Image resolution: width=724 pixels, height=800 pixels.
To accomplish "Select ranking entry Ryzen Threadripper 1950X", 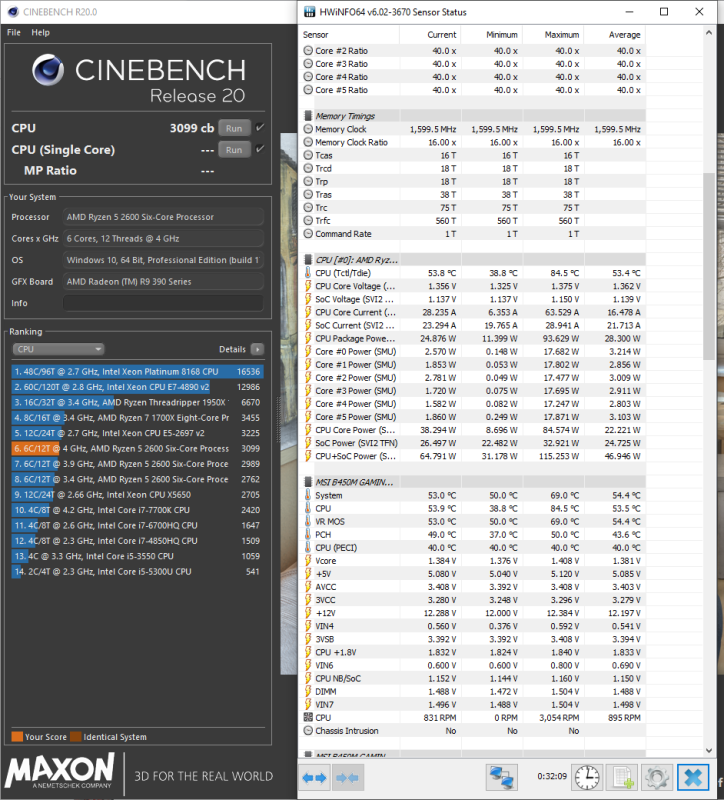I will click(x=137, y=402).
